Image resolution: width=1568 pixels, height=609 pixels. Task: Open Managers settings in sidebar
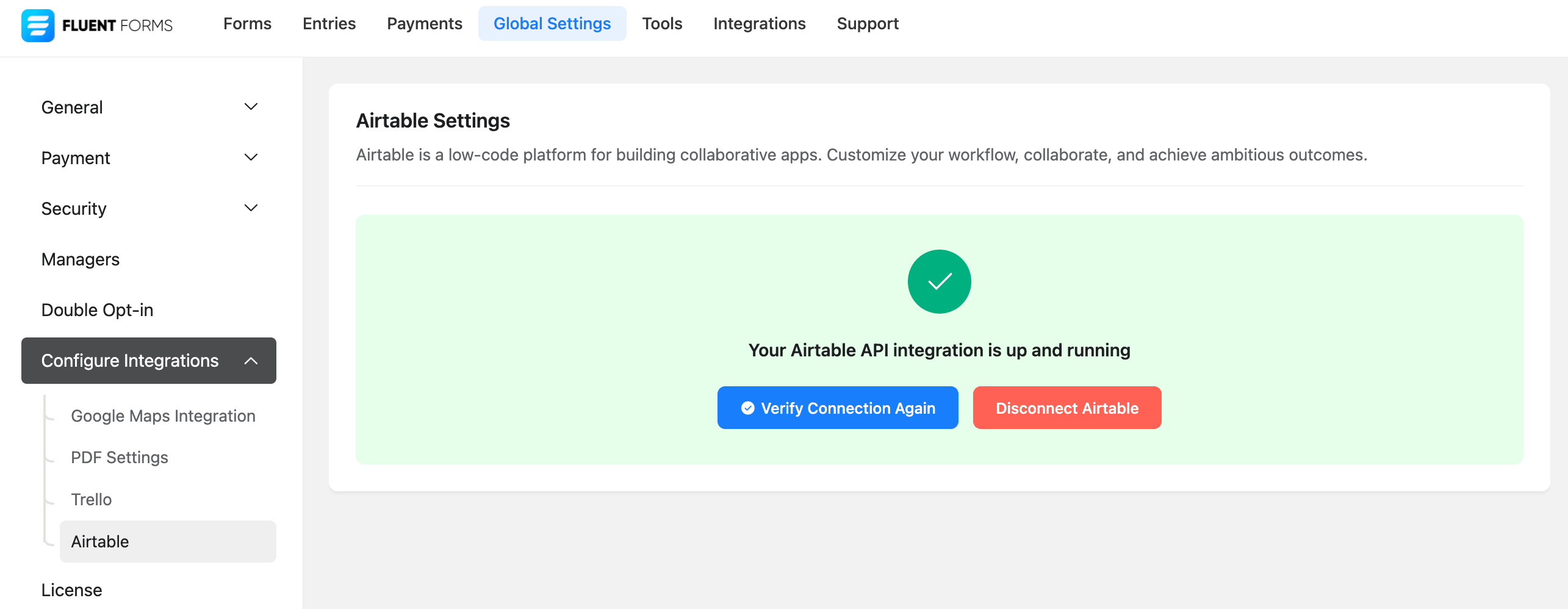[x=80, y=259]
